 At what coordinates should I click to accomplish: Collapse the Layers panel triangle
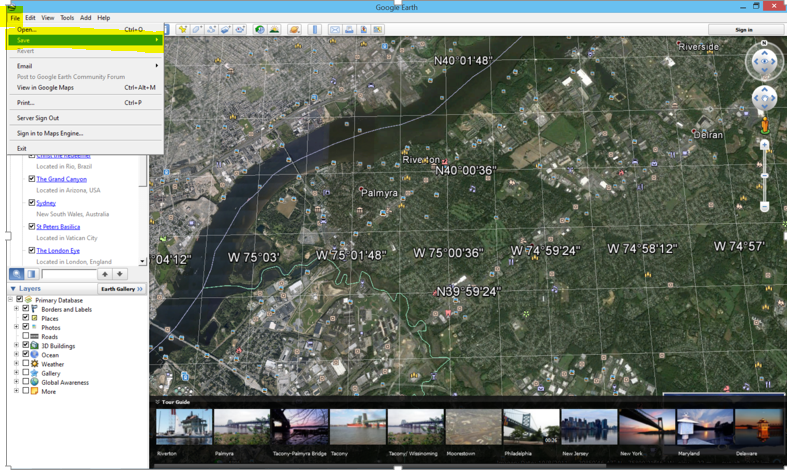point(13,289)
